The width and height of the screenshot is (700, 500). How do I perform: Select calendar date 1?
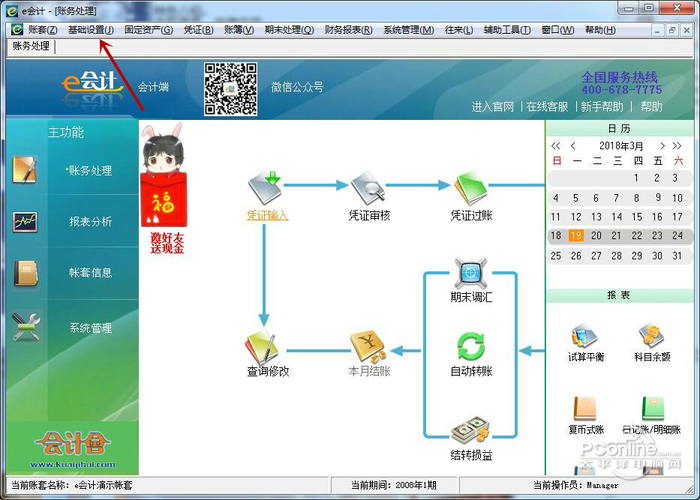click(x=636, y=178)
